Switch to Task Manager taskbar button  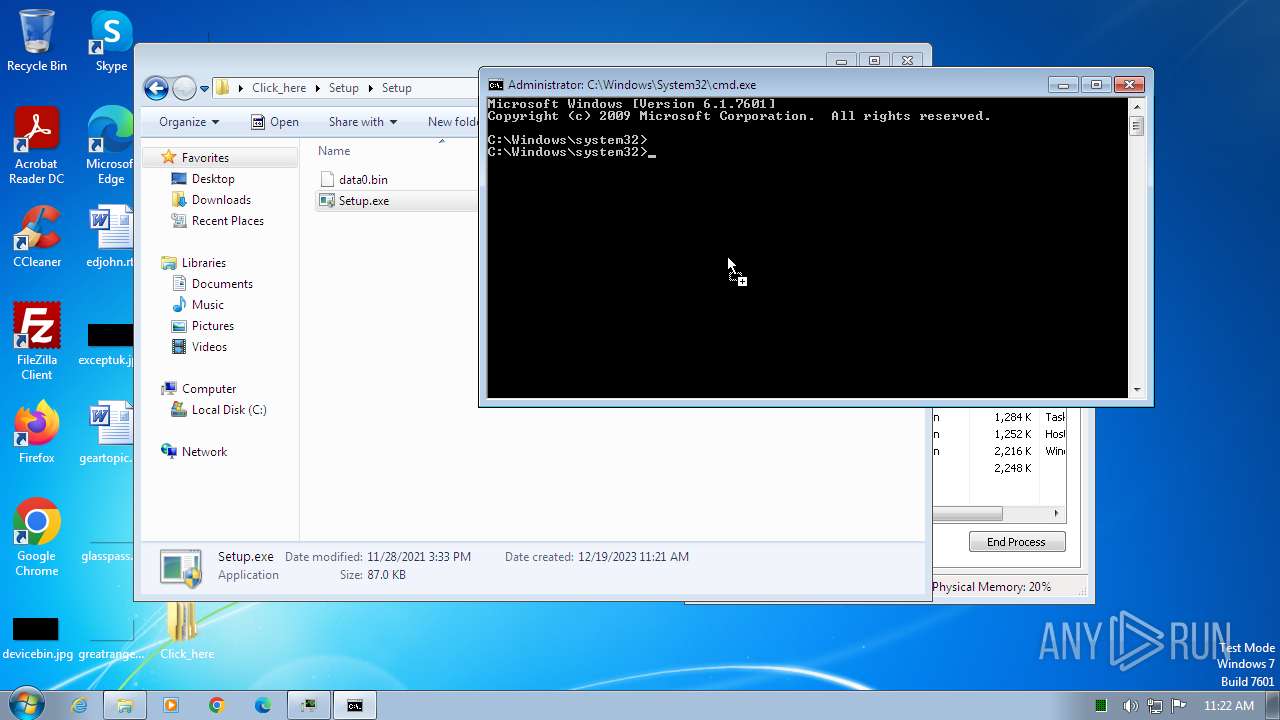click(x=309, y=705)
